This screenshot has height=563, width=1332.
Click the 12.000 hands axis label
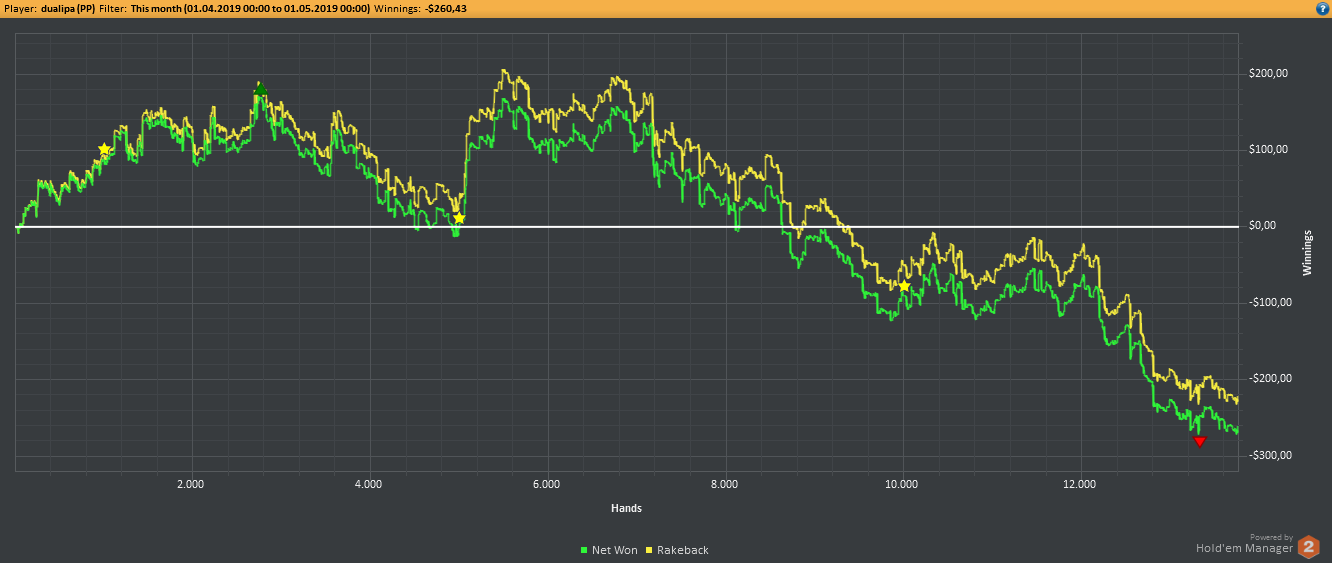(x=1080, y=484)
